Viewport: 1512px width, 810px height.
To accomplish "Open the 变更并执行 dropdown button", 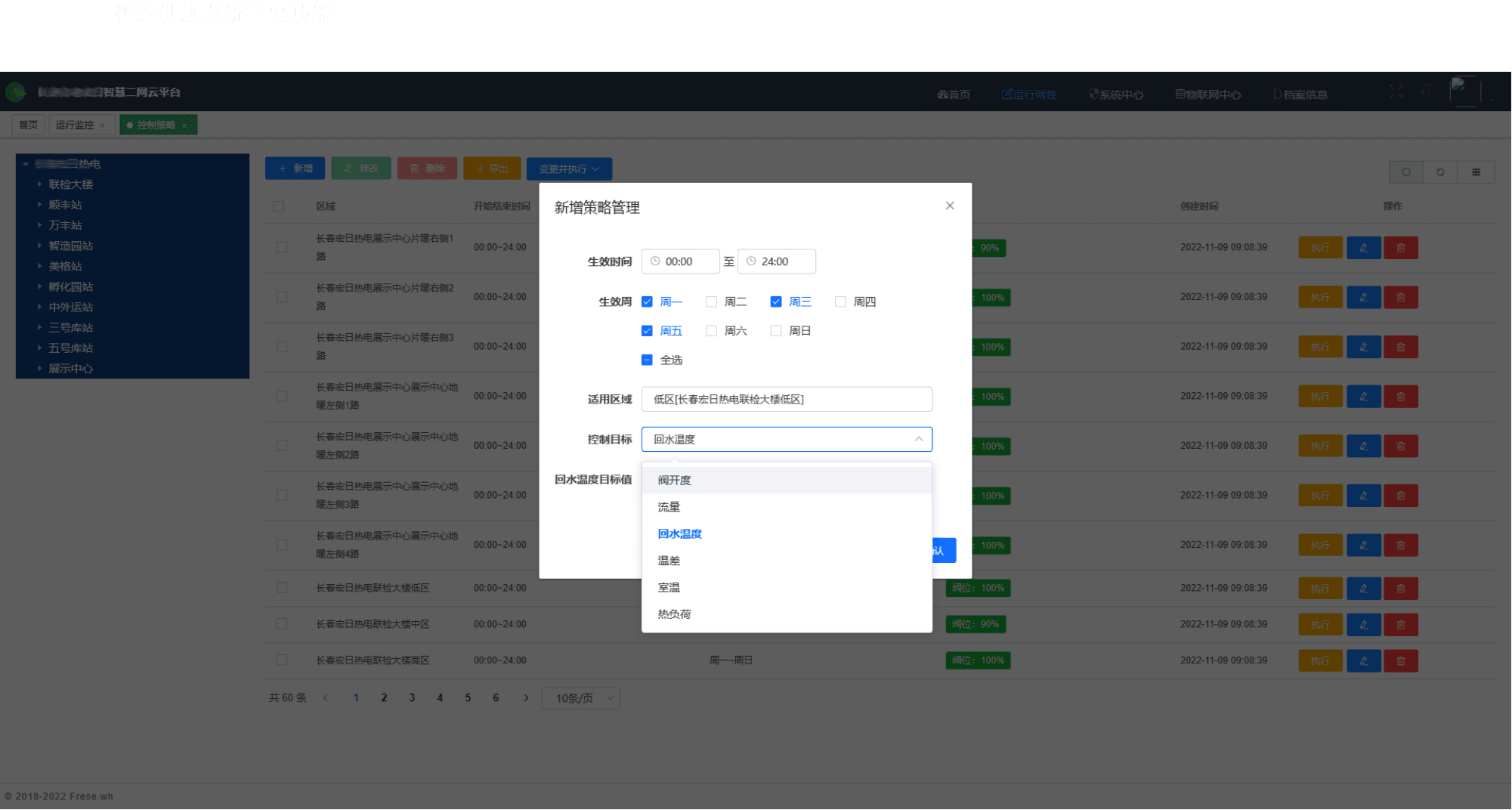I will tap(569, 168).
